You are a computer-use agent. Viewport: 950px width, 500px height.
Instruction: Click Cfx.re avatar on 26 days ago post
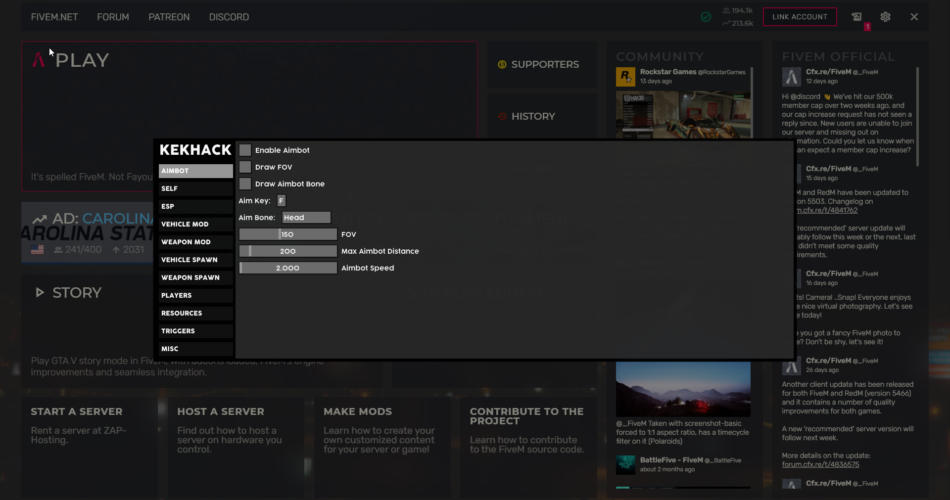click(x=791, y=365)
